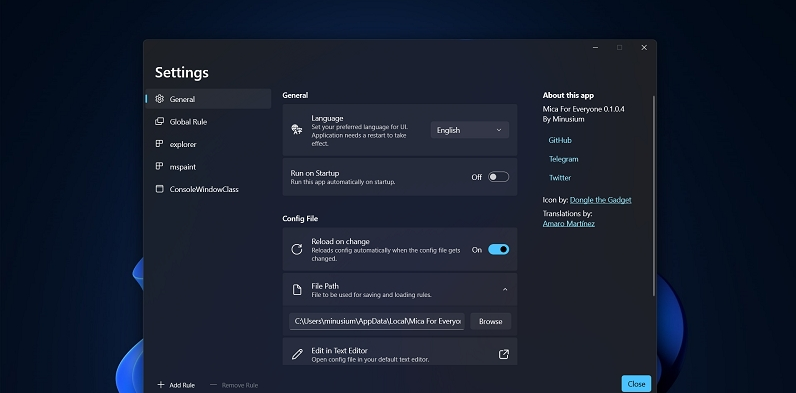Click the Edit in Text Editor row

[x=400, y=351]
